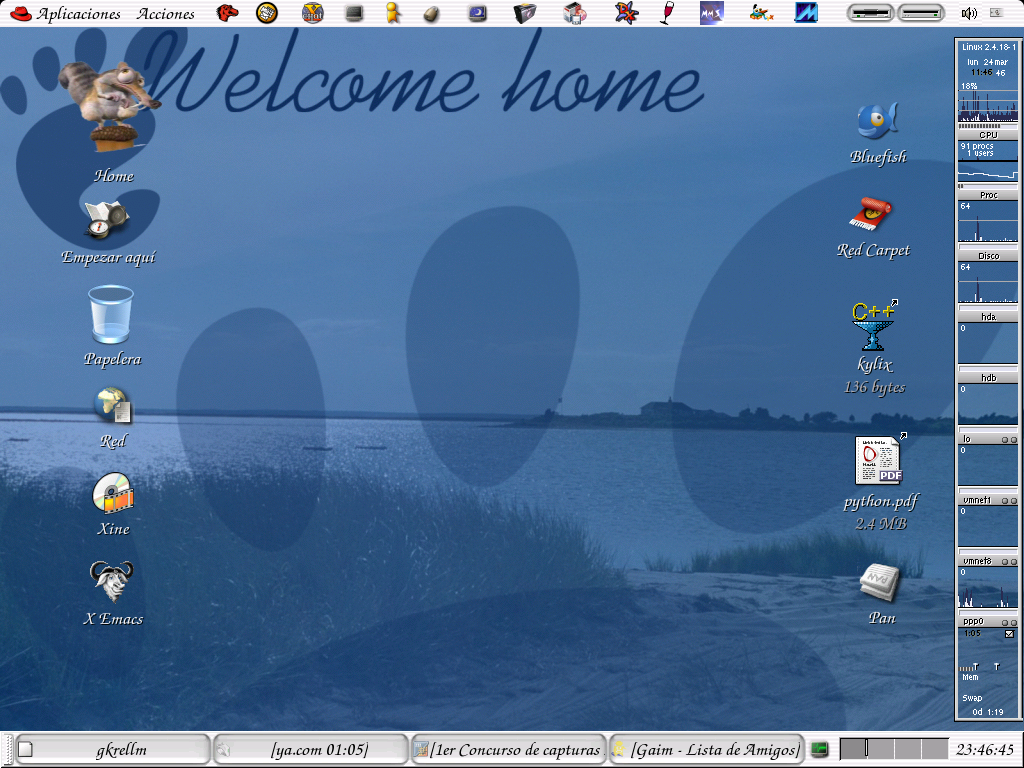1024x768 pixels.
Task: Click the round gold globe launcher in top panel
Action: tap(266, 12)
